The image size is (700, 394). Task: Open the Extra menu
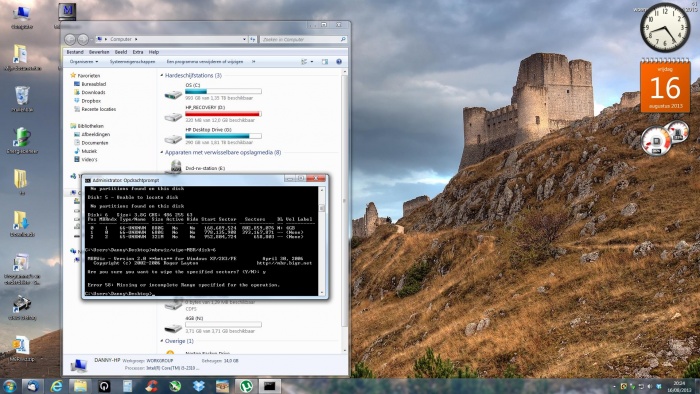pos(138,52)
